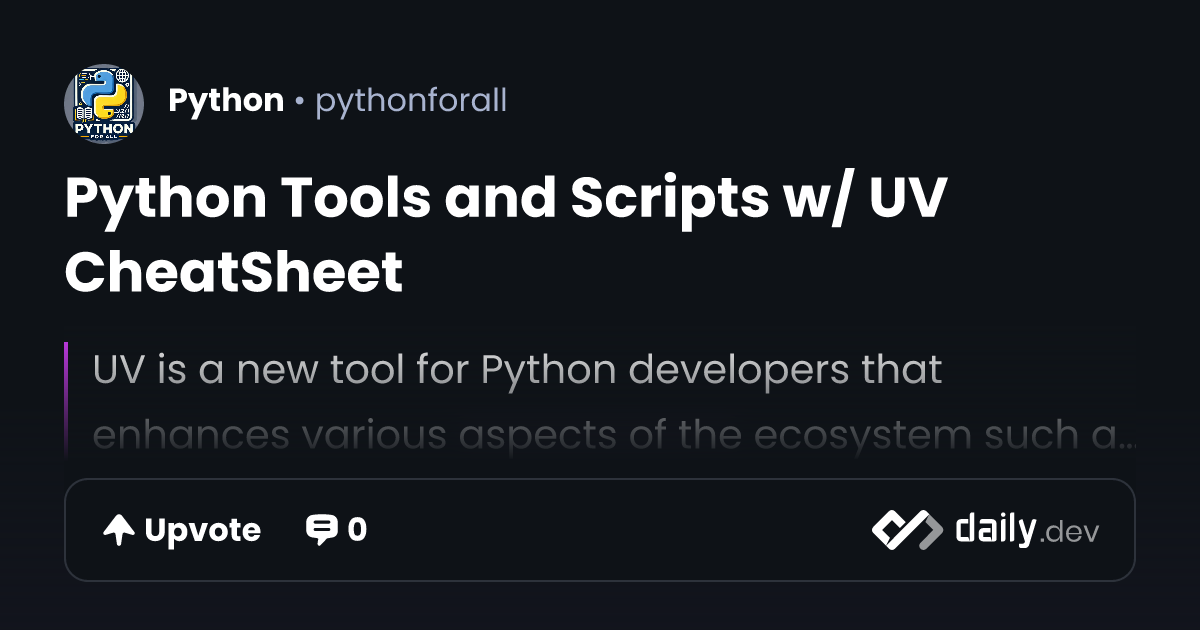Click empty space inside the action bar
The image size is (1200, 630).
tap(620, 530)
